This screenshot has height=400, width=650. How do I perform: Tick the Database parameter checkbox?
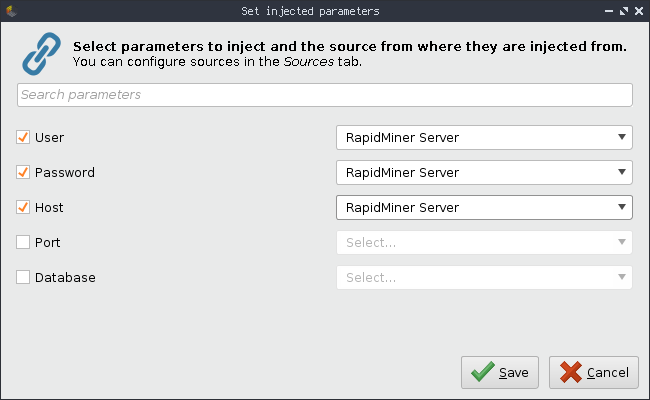point(23,277)
